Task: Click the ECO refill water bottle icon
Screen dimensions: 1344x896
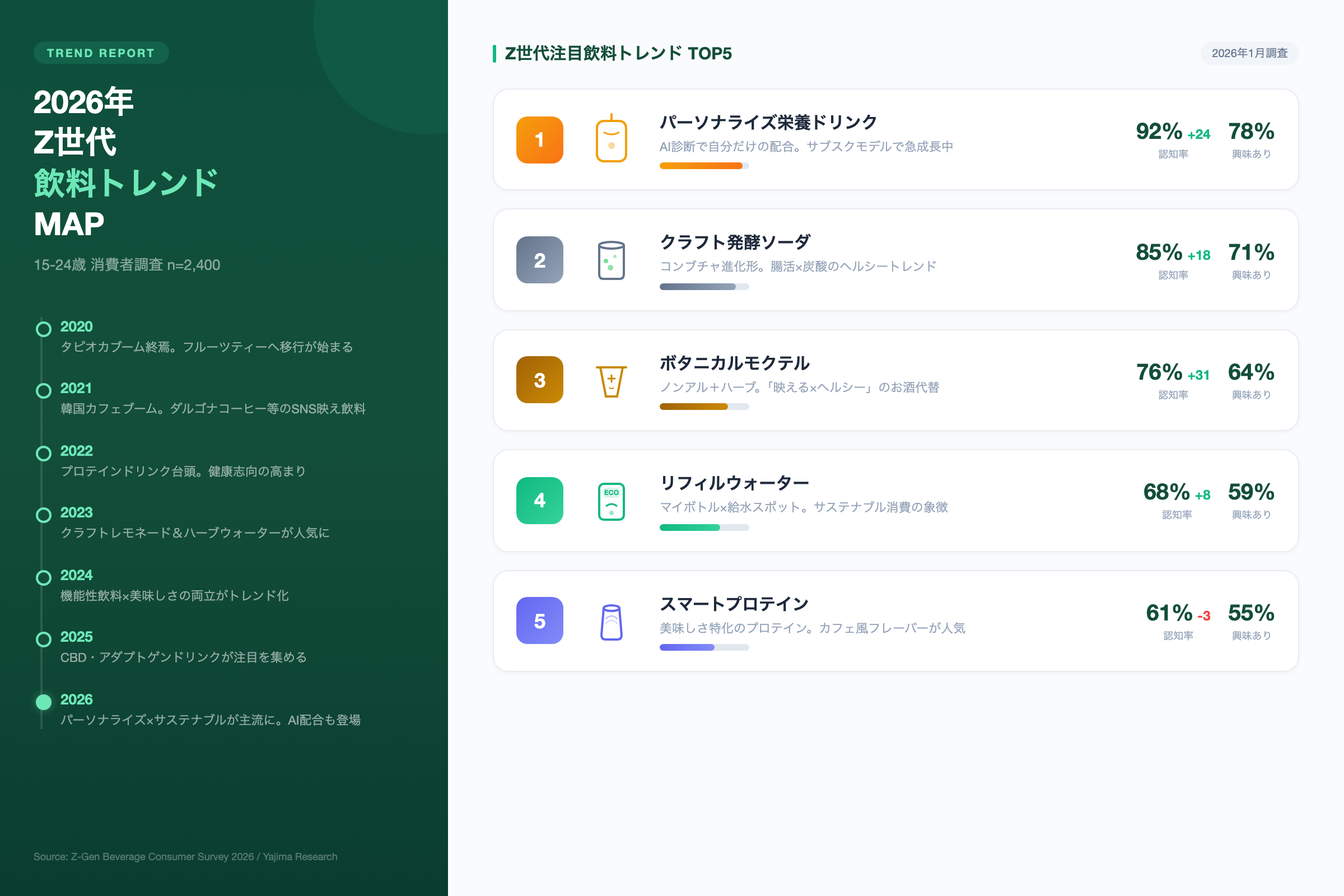Action: (x=611, y=501)
